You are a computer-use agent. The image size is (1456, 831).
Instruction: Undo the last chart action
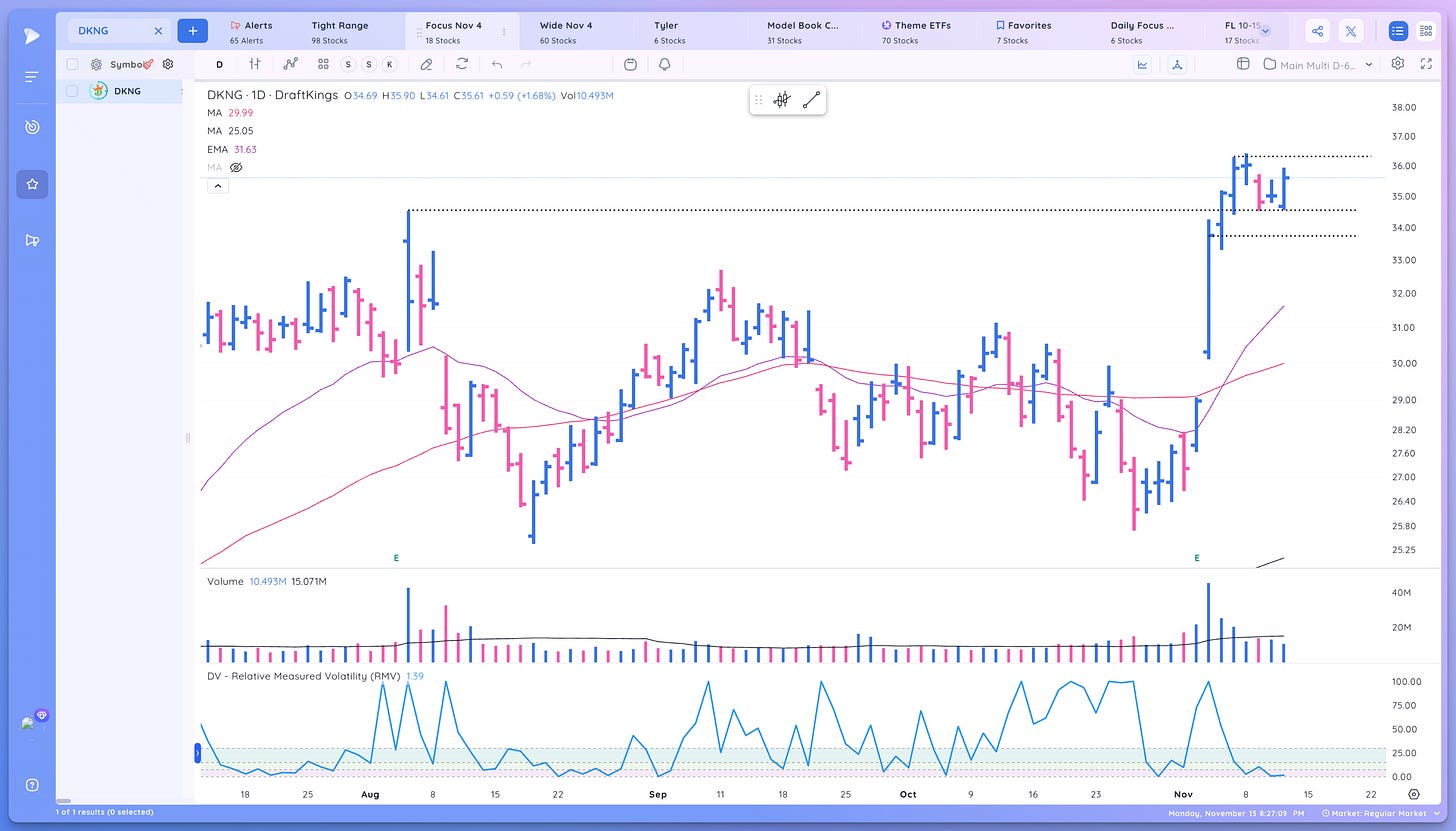coord(497,64)
